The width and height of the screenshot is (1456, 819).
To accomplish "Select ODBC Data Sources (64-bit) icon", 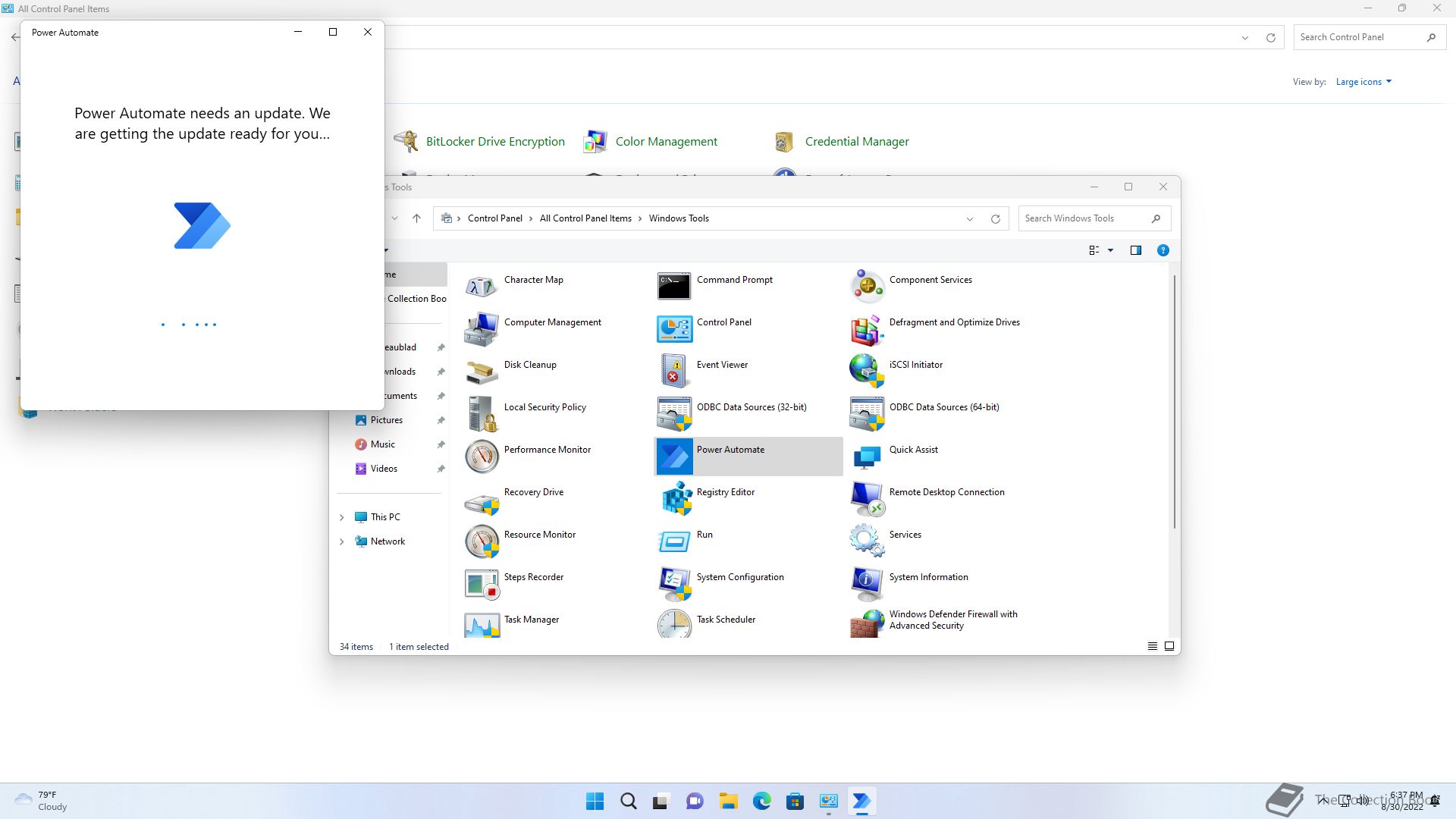I will pos(867,414).
